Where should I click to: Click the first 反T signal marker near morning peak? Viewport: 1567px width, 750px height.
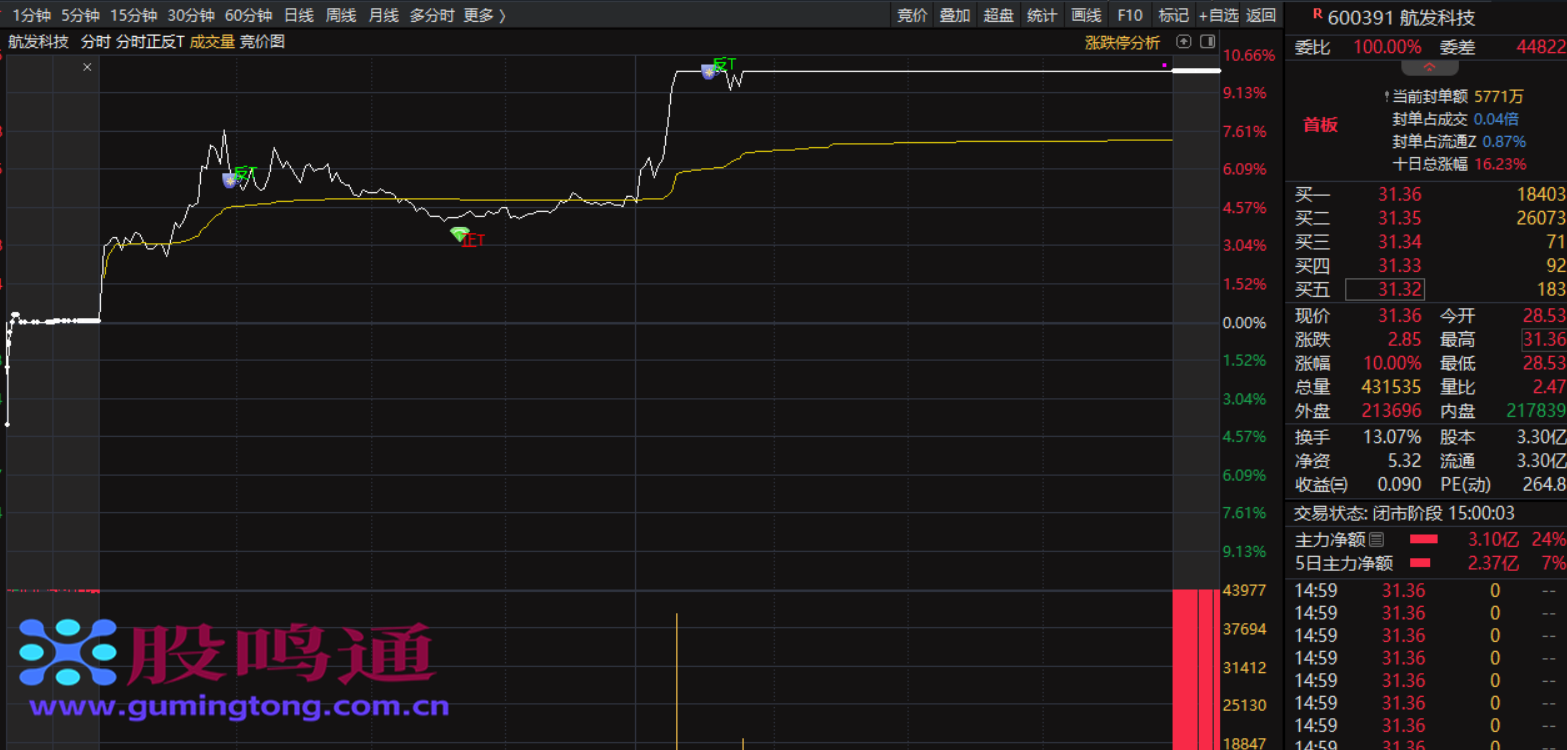tap(230, 180)
